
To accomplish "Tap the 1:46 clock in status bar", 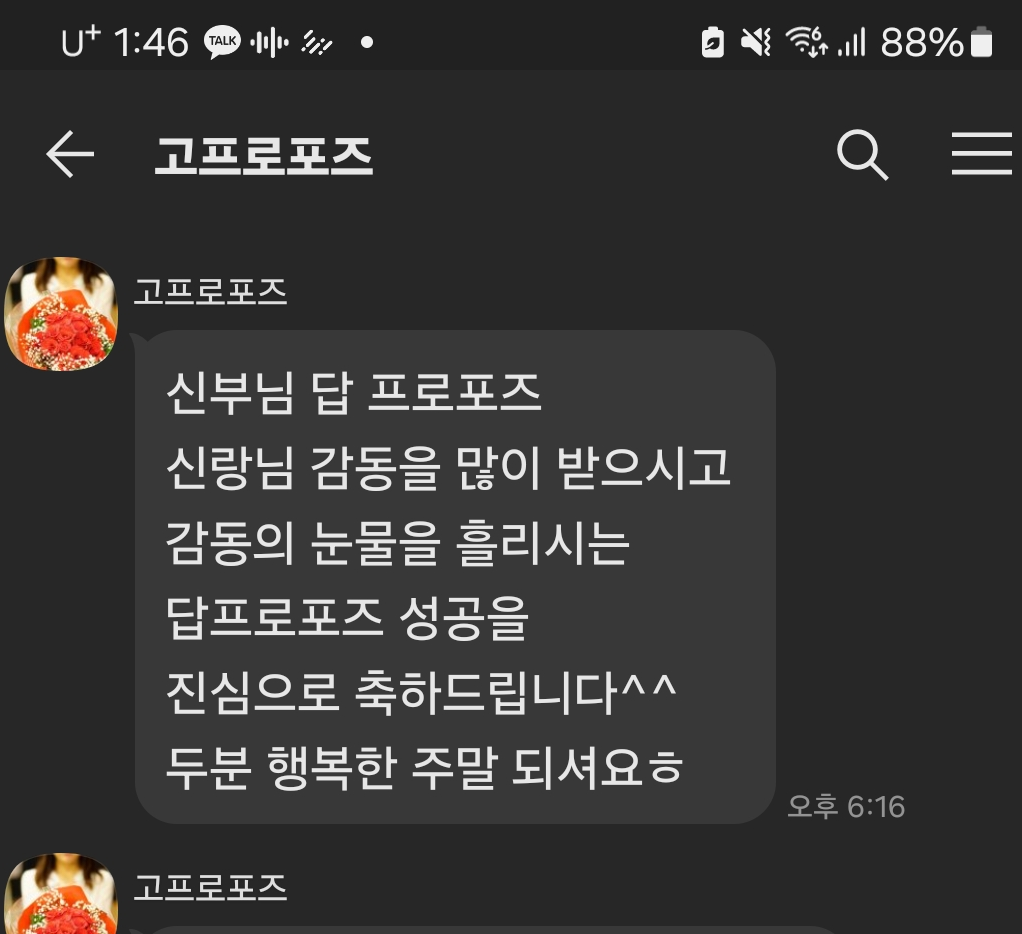I will 151,43.
